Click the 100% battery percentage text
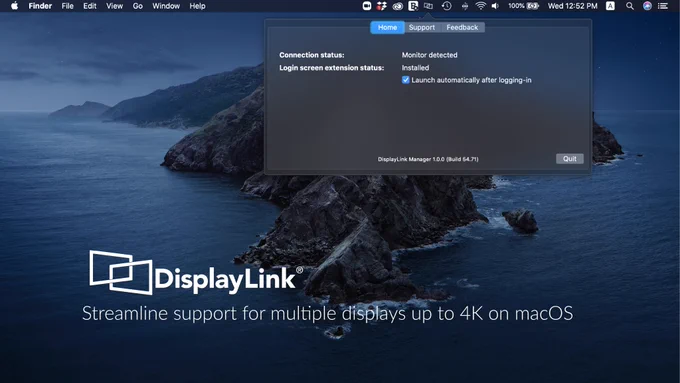Image resolution: width=680 pixels, height=383 pixels. point(516,6)
